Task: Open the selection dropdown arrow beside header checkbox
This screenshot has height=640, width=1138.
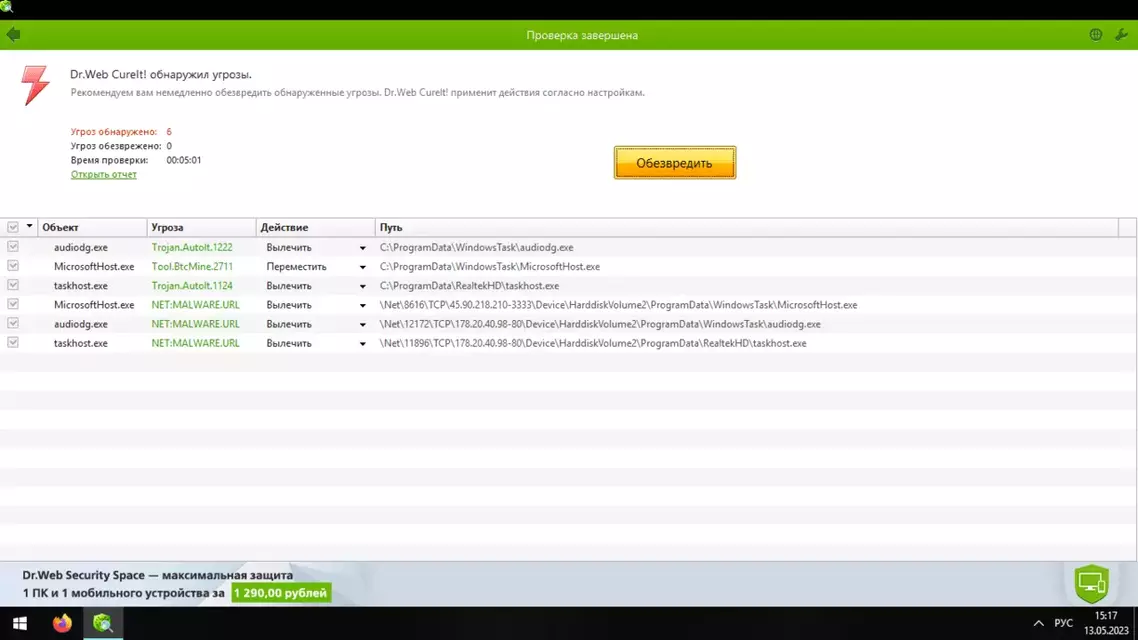Action: tap(29, 226)
